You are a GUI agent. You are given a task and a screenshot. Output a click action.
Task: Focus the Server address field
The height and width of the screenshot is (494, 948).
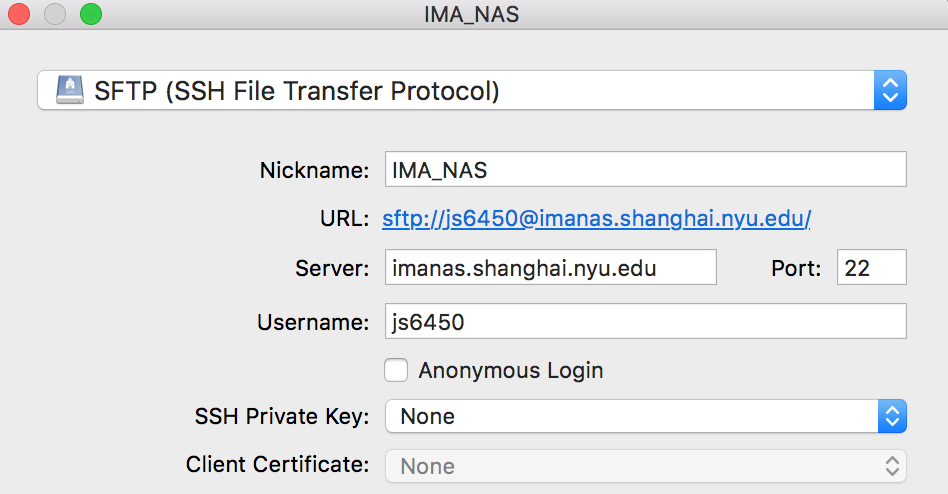pyautogui.click(x=551, y=267)
